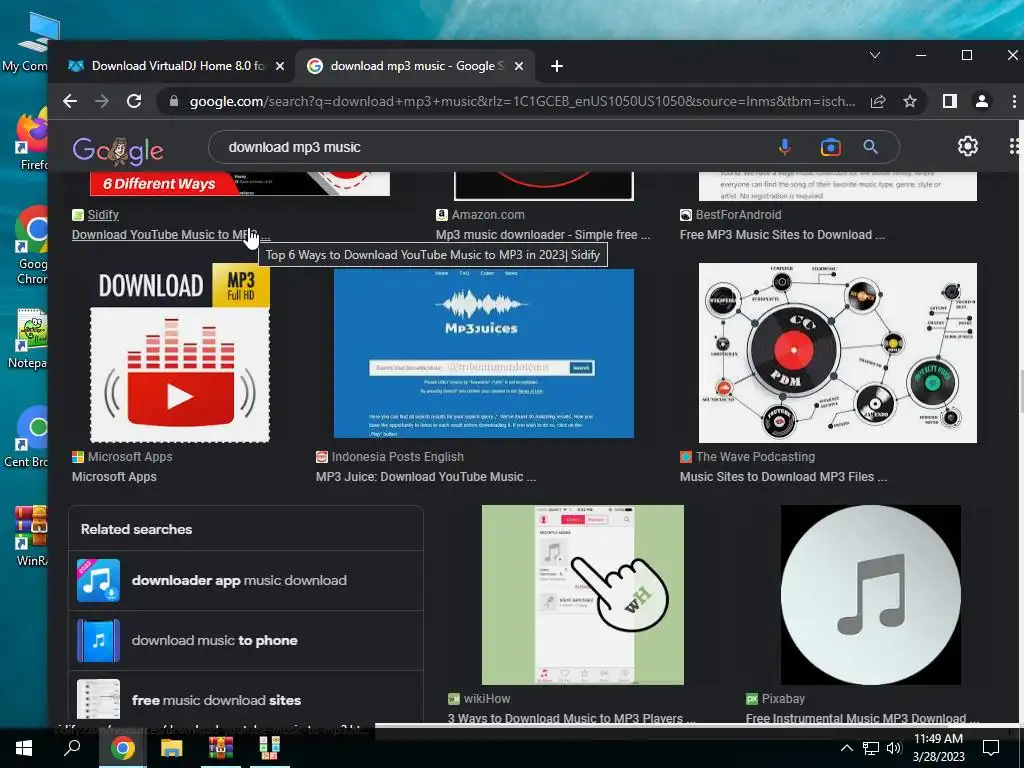The width and height of the screenshot is (1024, 768).
Task: Open the network icon in system tray
Action: 871,748
